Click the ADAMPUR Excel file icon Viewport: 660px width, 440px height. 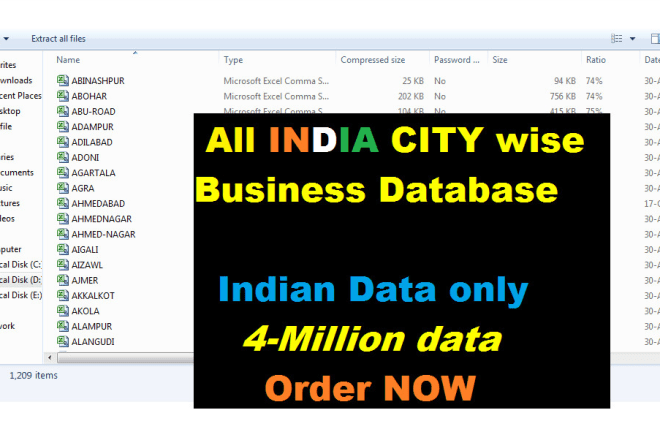click(x=63, y=126)
